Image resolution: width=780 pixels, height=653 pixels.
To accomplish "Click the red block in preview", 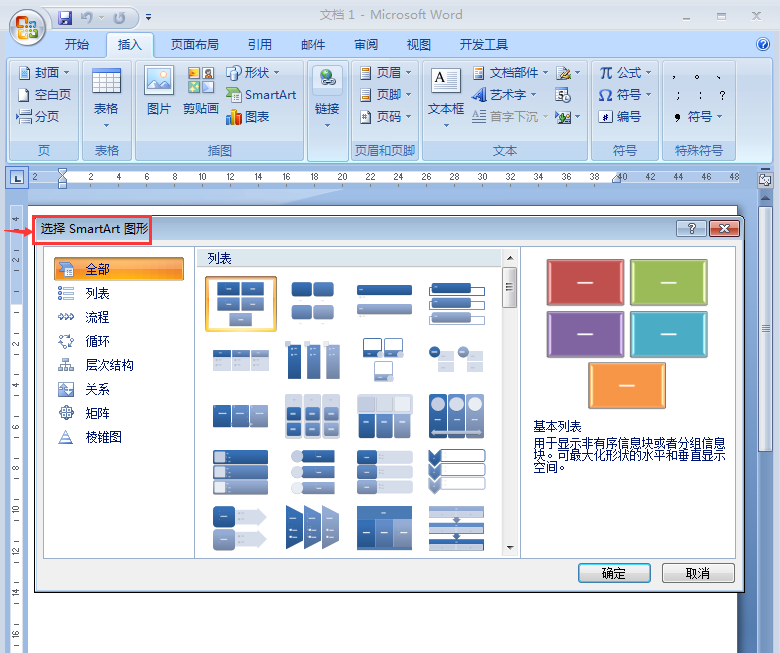I will pyautogui.click(x=585, y=282).
